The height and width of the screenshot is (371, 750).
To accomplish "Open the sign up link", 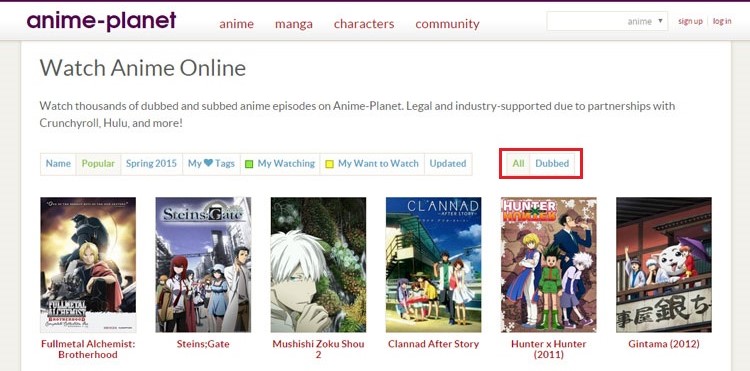I will click(690, 21).
